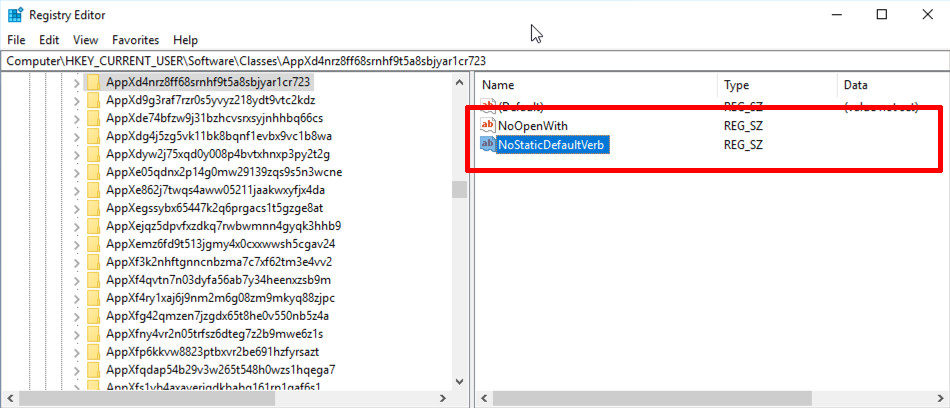
Task: Click folder icon of AppXemz6fd9t513jgmy4x0cxxwwsh5cgav24
Action: 93,244
